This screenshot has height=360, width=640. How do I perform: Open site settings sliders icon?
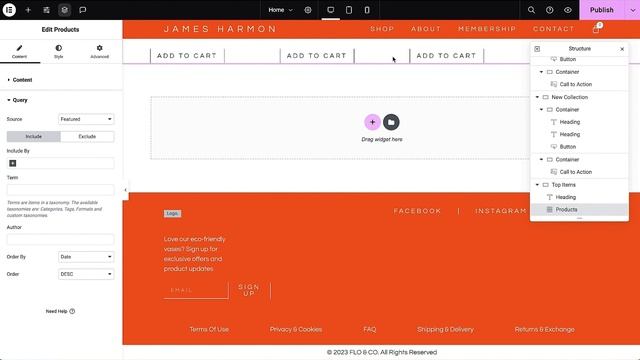point(46,10)
